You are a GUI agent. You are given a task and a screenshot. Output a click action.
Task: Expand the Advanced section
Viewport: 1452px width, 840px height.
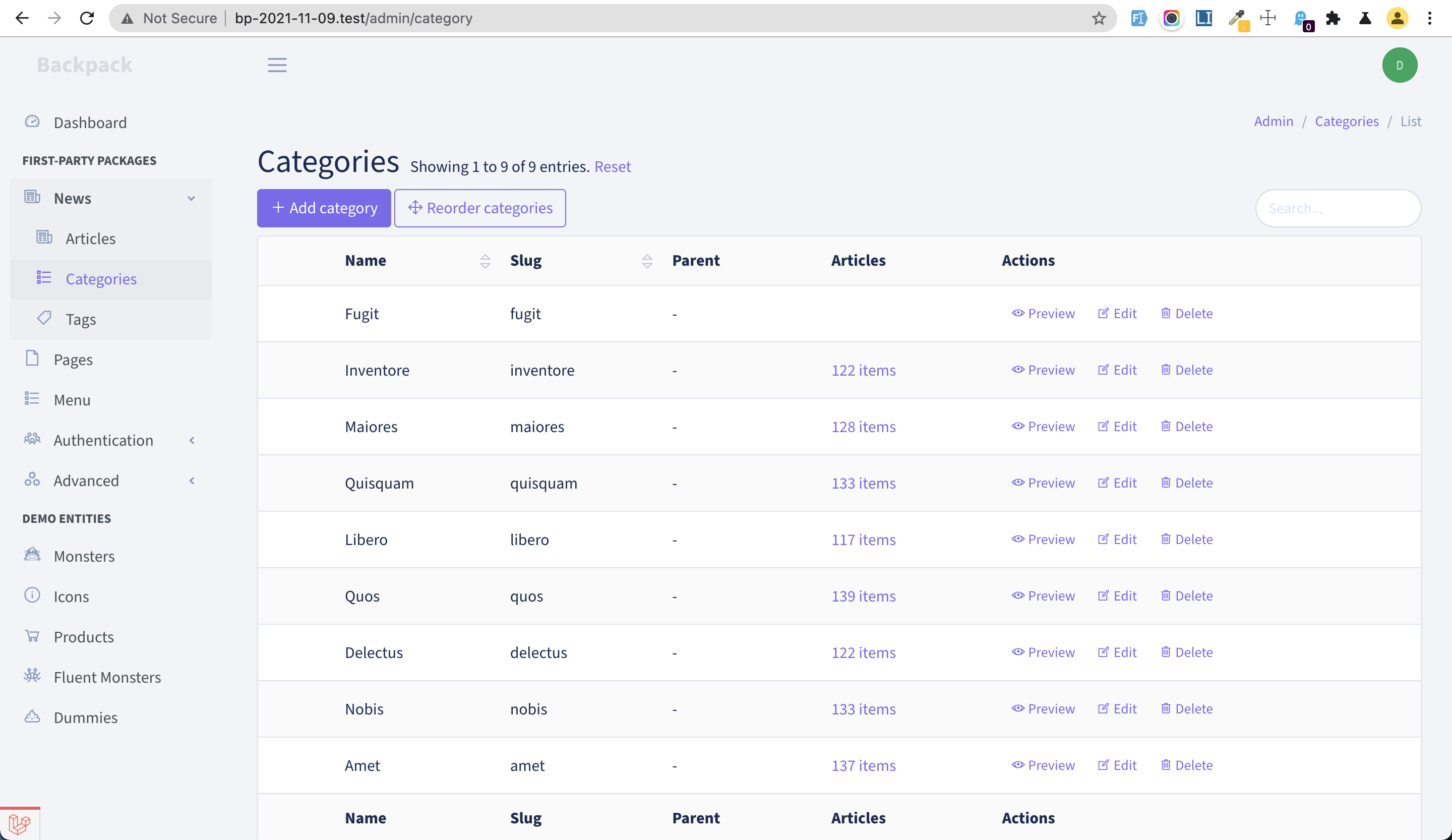pyautogui.click(x=86, y=480)
